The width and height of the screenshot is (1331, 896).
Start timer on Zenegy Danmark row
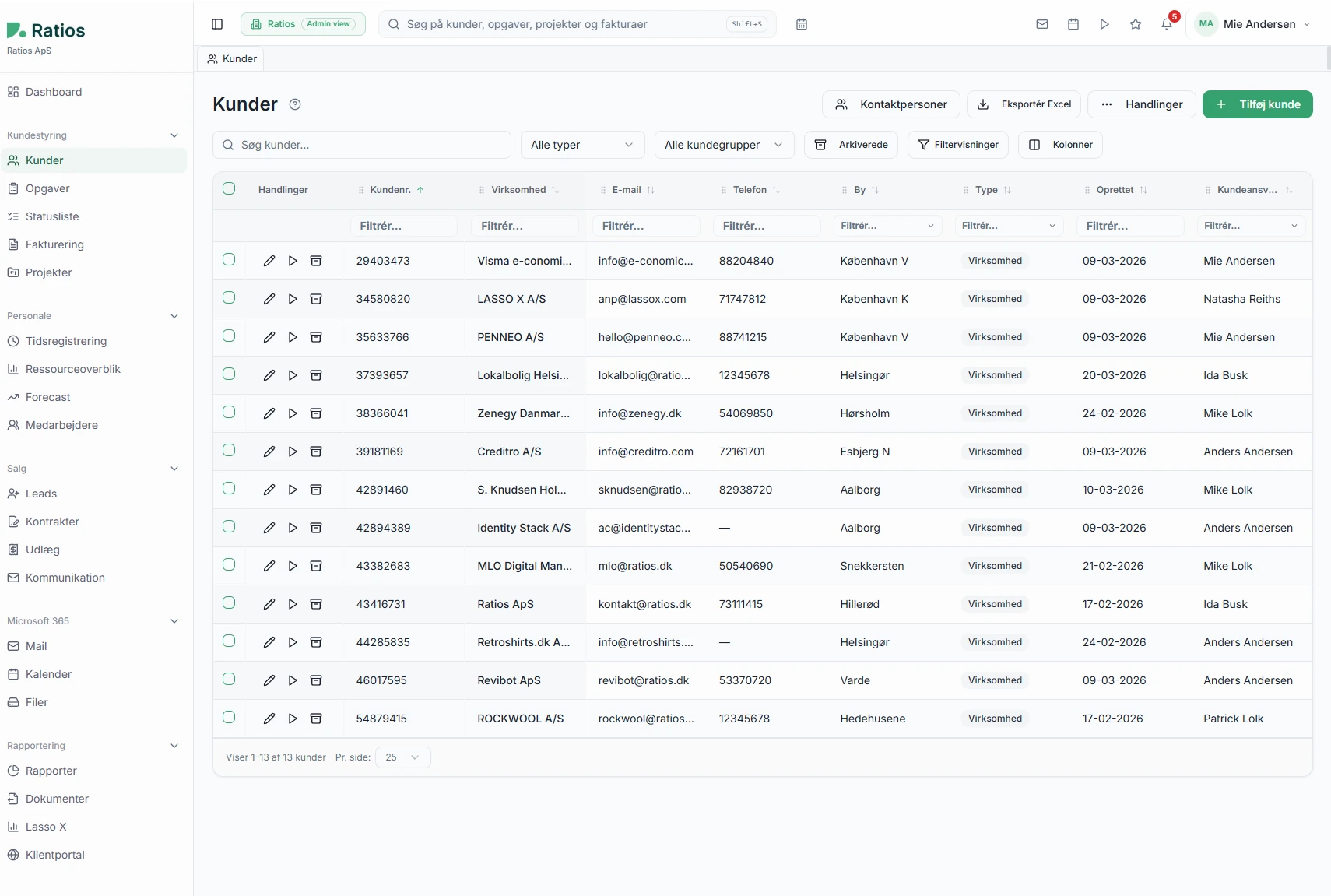point(293,413)
